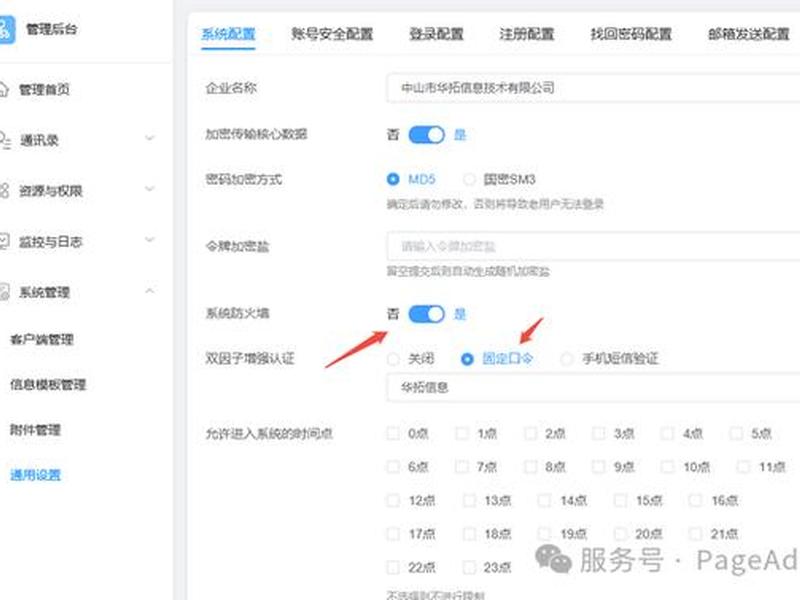Check the 21点 time checkbox
This screenshot has width=800, height=600.
(695, 534)
